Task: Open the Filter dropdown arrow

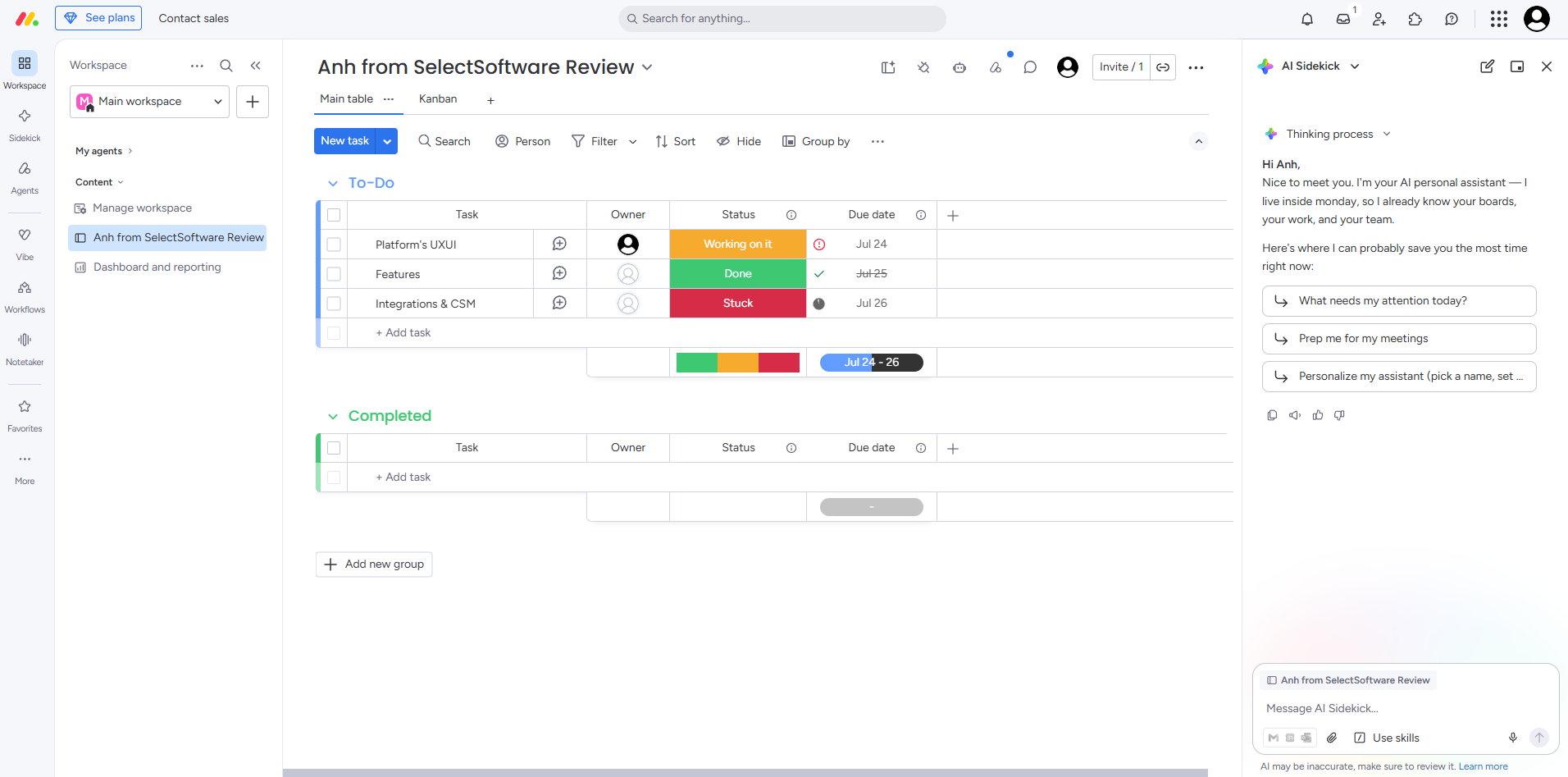Action: tap(632, 142)
